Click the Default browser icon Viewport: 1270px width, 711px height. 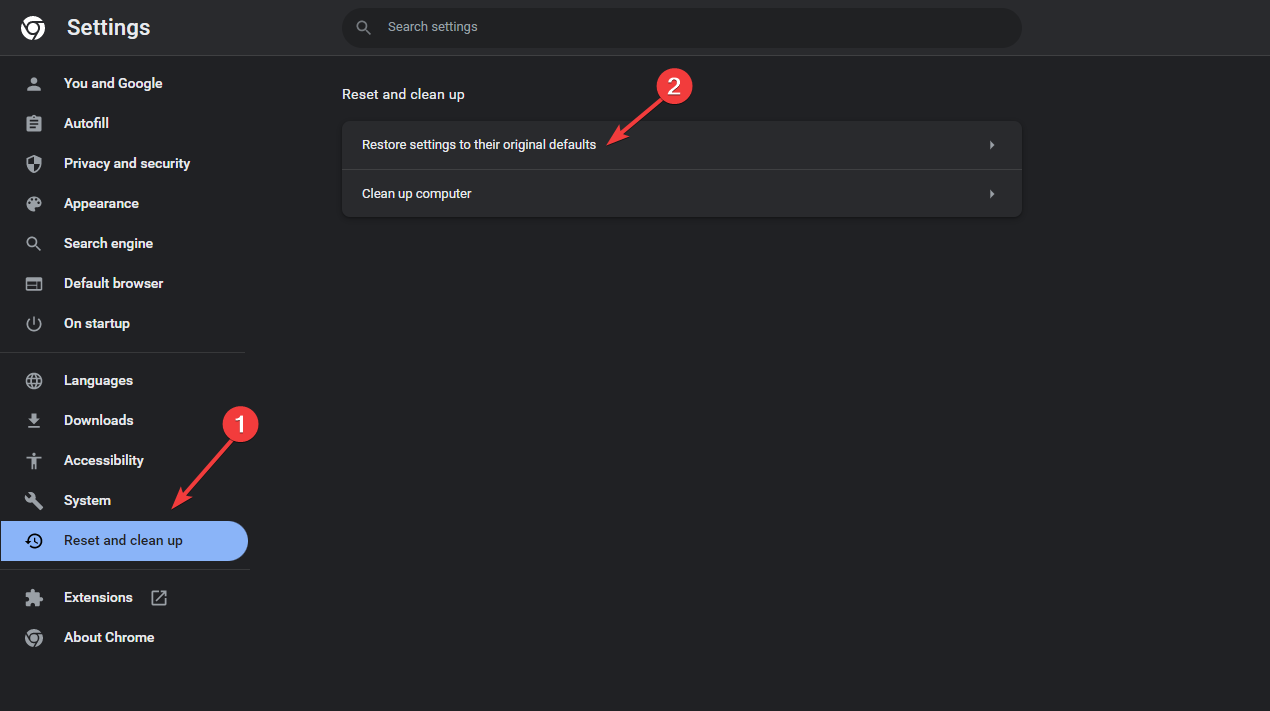click(x=34, y=283)
